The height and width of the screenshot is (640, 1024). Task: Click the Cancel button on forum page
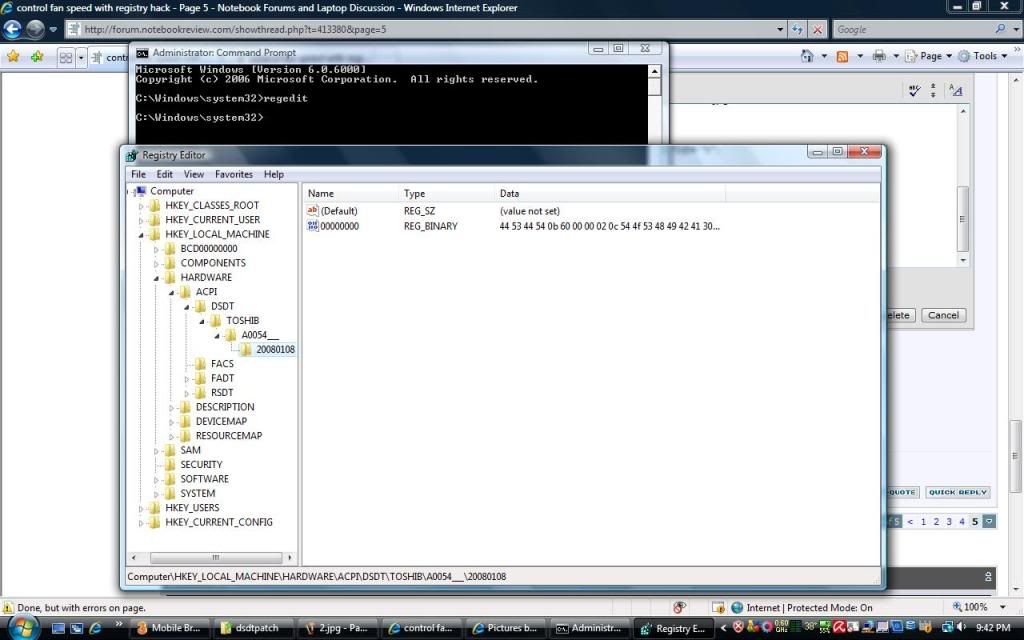tap(943, 315)
